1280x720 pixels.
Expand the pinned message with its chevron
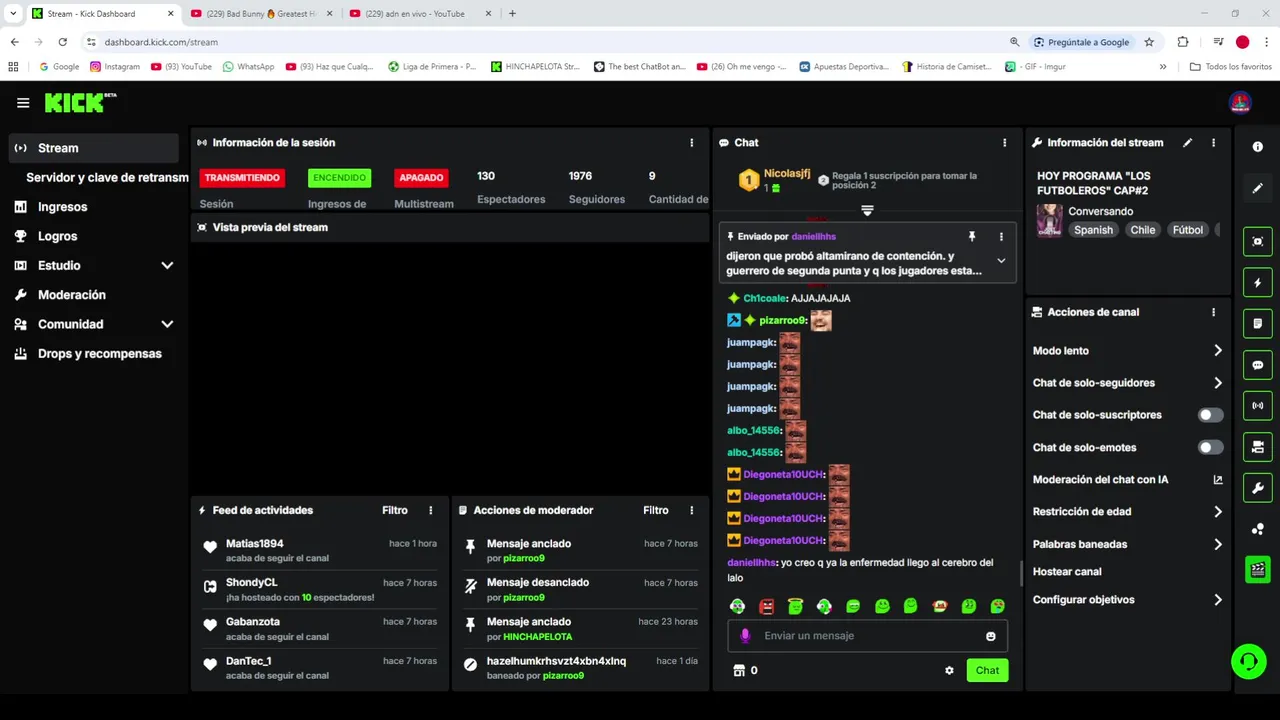pos(1001,261)
